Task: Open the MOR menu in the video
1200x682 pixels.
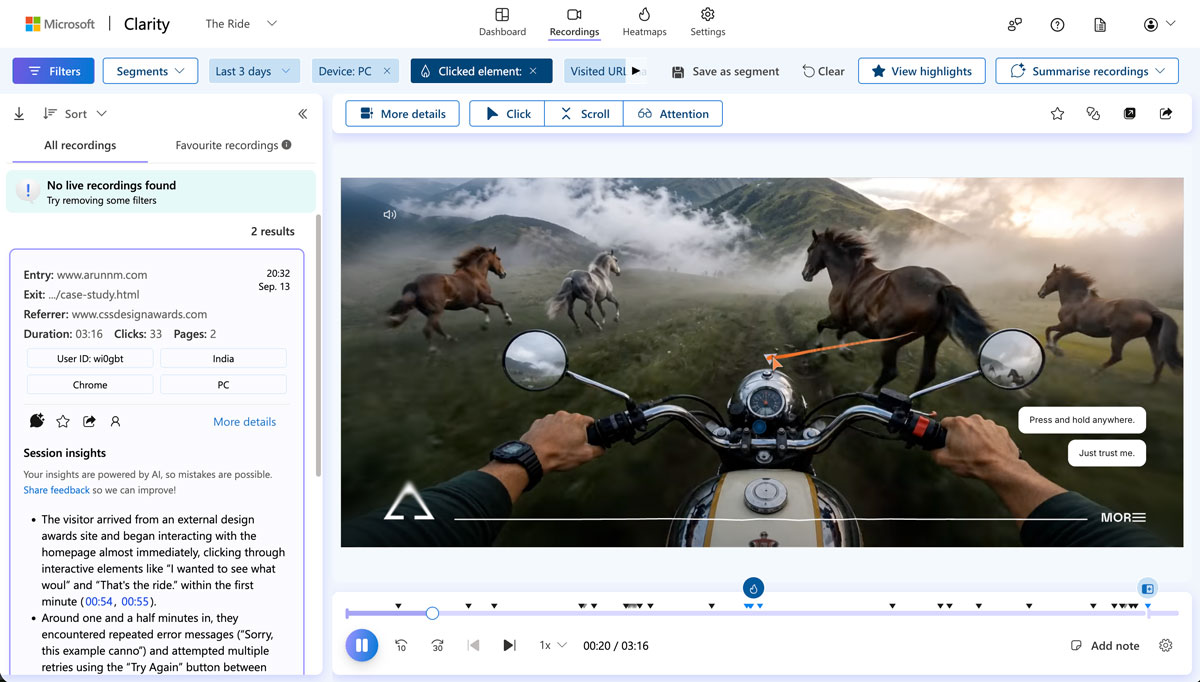Action: tap(1123, 517)
